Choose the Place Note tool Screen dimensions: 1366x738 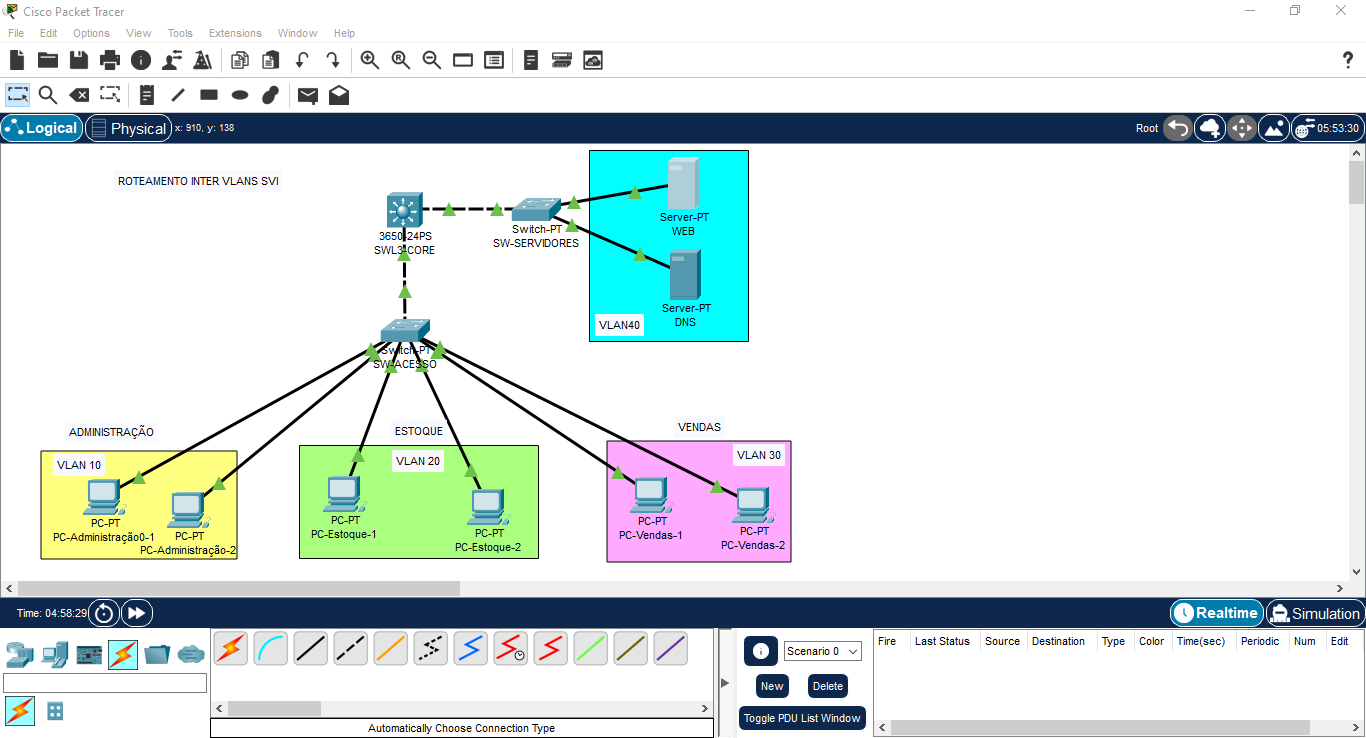click(x=147, y=95)
